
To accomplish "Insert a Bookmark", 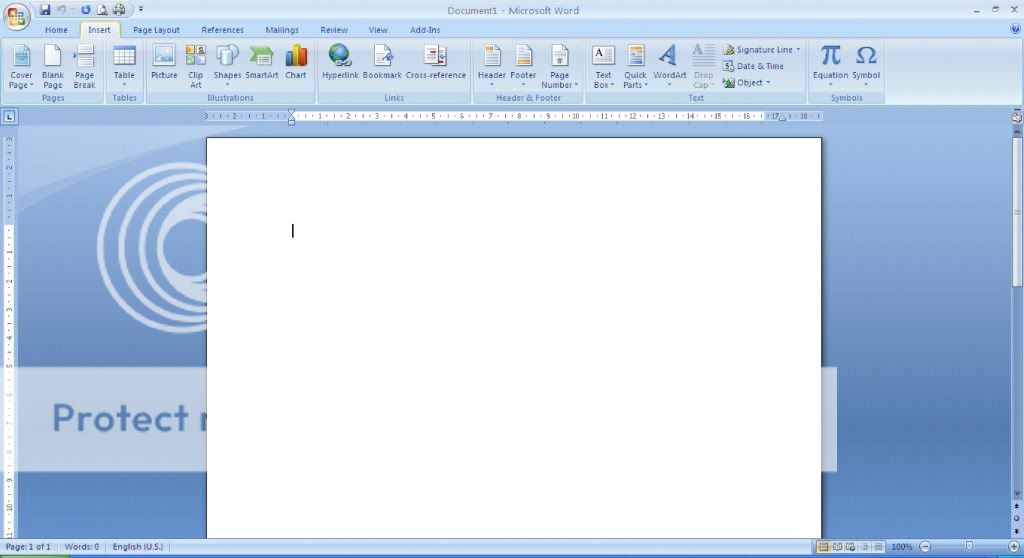I will tap(382, 63).
